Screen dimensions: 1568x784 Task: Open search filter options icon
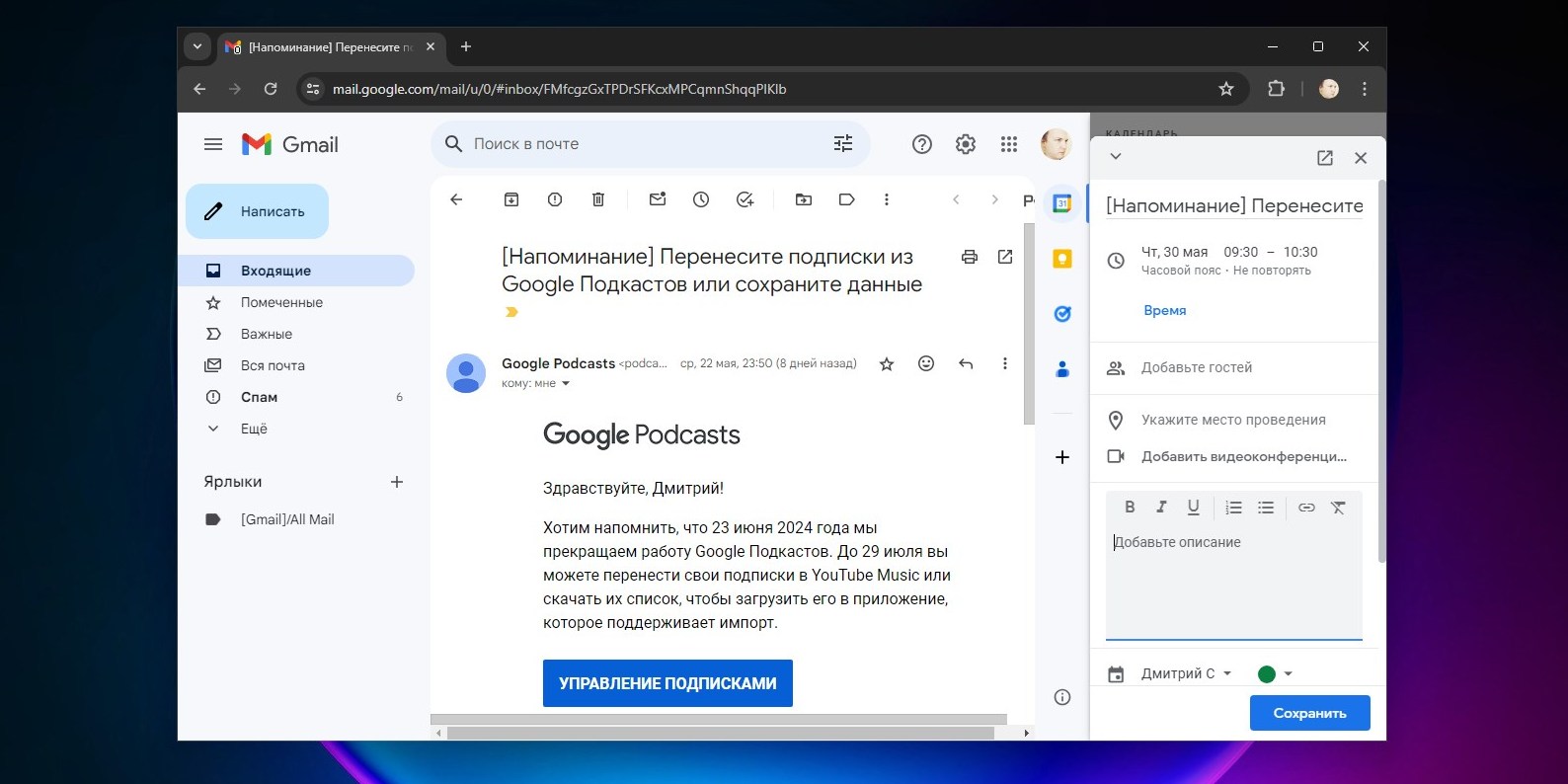click(x=843, y=144)
